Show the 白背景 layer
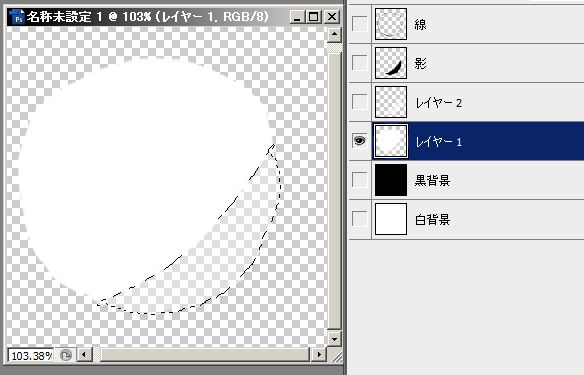 click(x=359, y=219)
